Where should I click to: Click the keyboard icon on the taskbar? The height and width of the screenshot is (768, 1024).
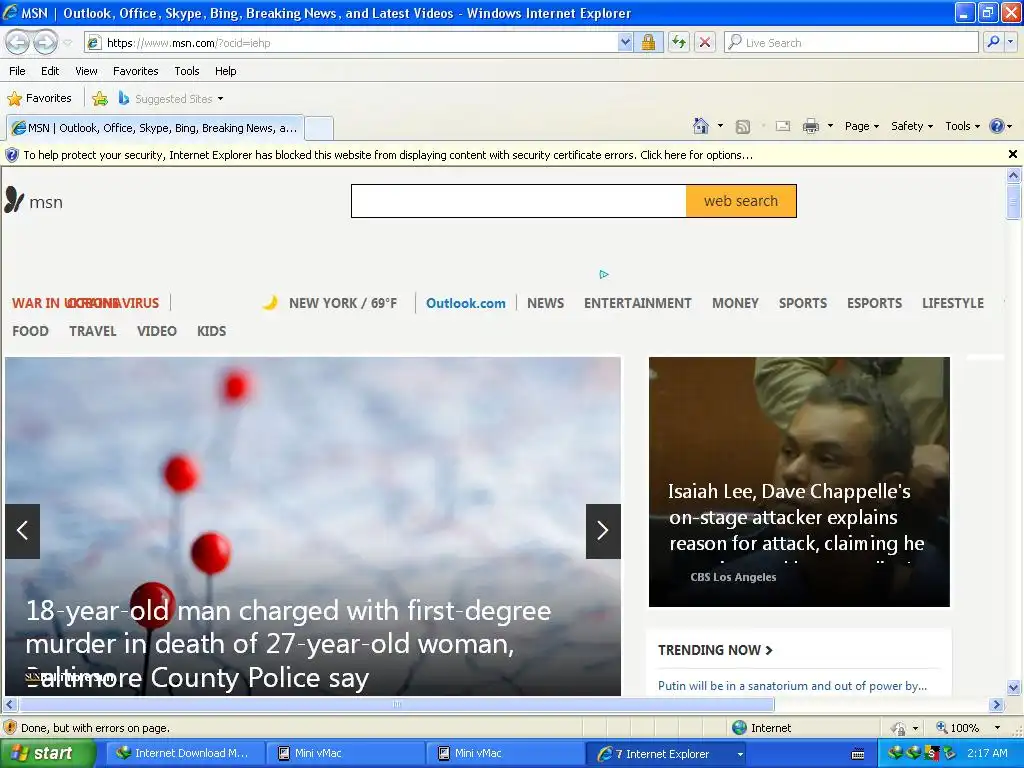click(x=858, y=754)
